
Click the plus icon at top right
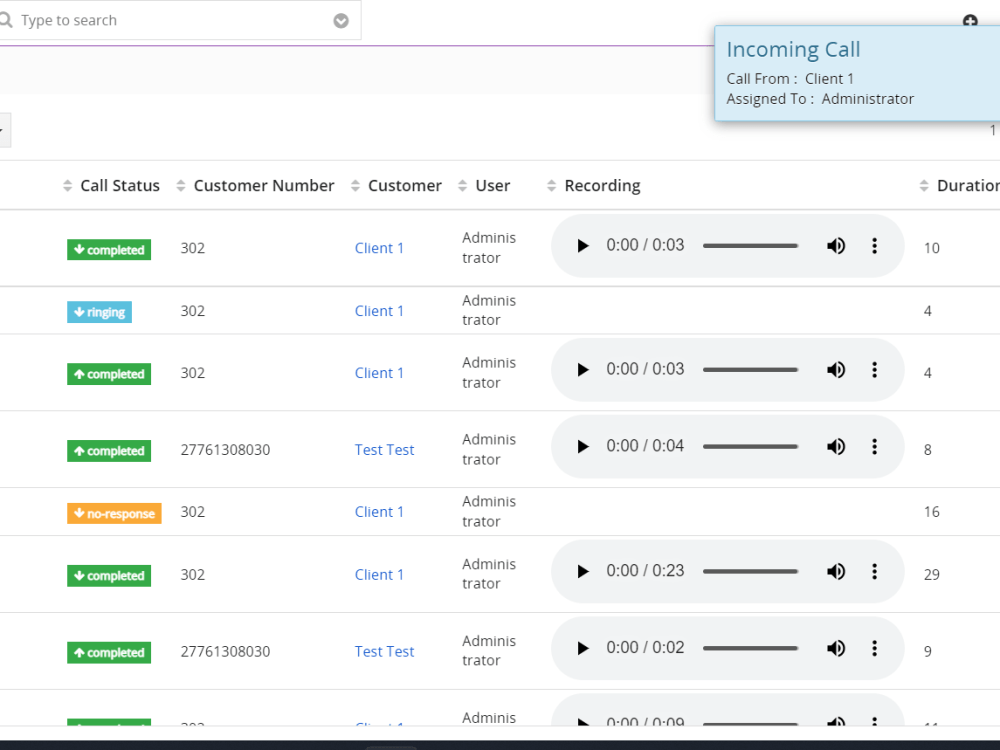[970, 21]
